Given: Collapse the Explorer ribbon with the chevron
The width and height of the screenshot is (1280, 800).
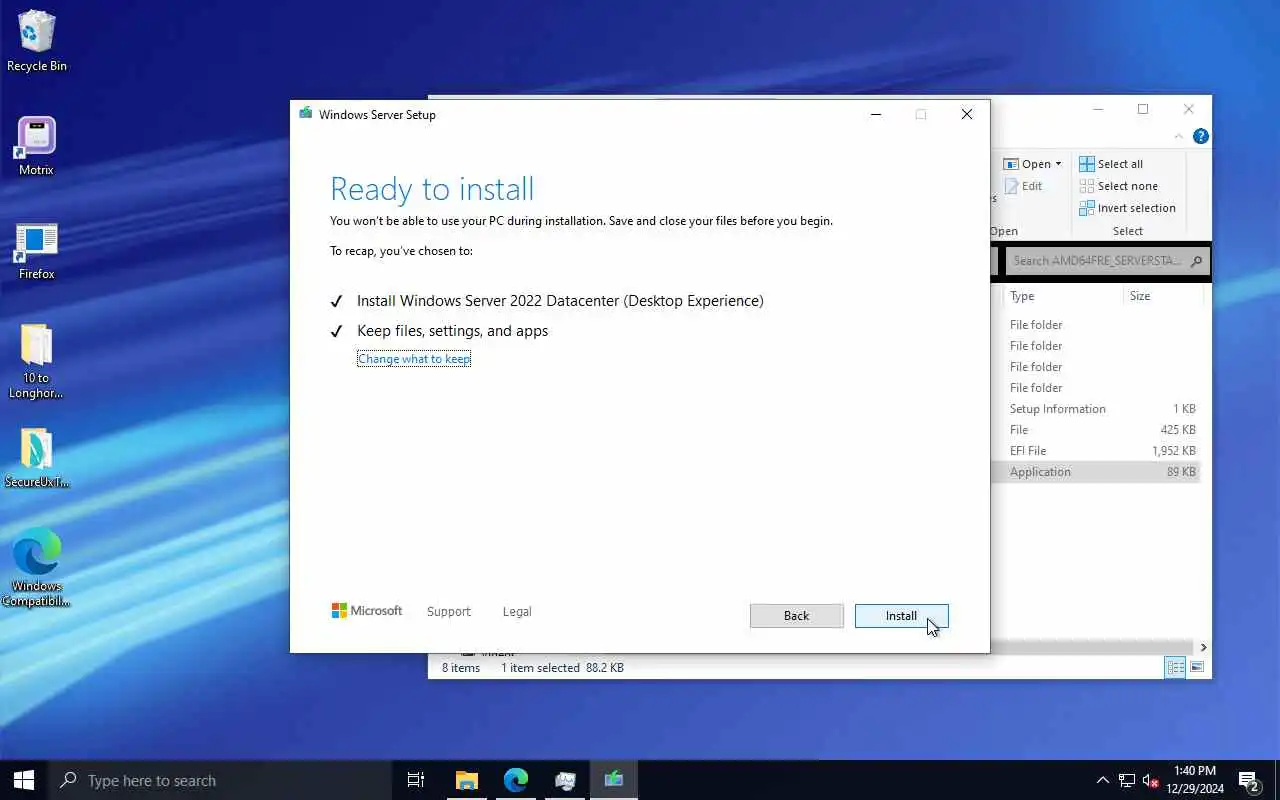Looking at the screenshot, I should 1179,136.
